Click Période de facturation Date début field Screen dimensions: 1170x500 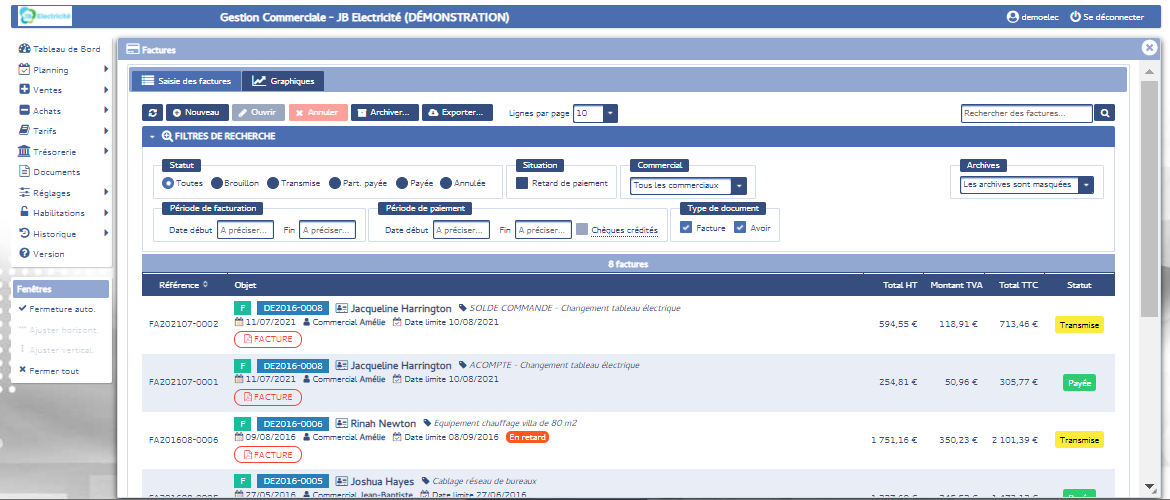[x=245, y=230]
